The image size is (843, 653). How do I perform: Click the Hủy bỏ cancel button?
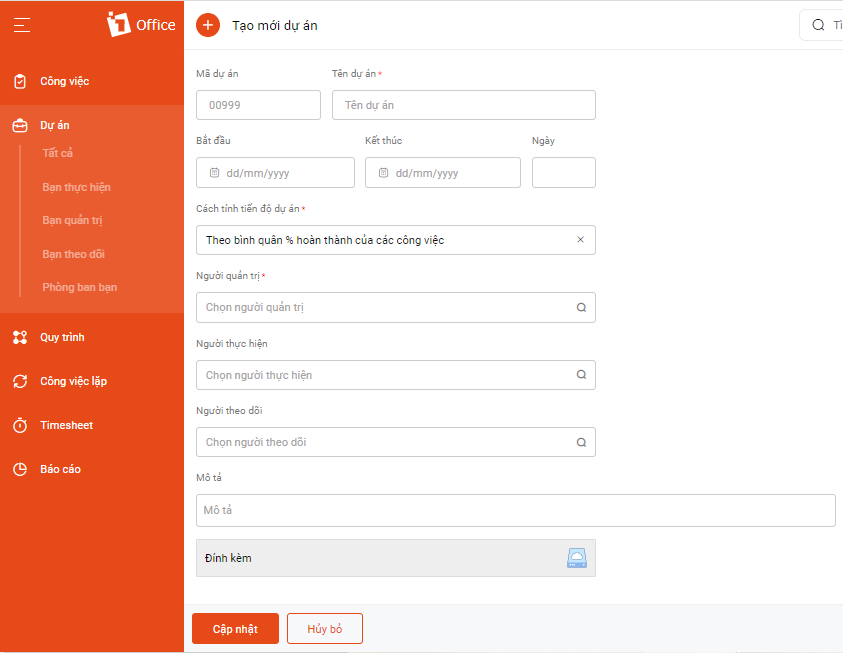325,628
